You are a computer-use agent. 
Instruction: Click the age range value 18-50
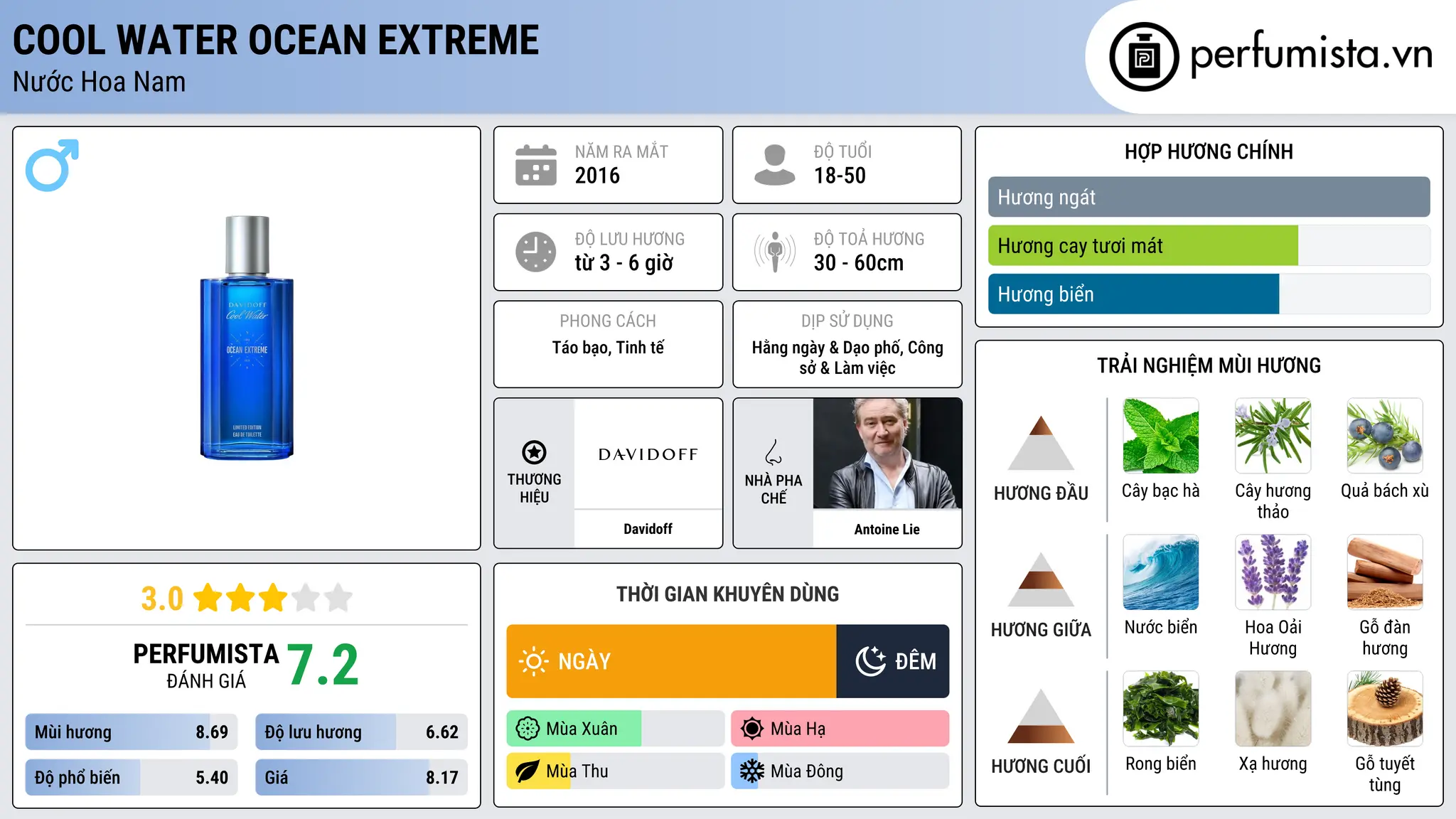tap(840, 176)
